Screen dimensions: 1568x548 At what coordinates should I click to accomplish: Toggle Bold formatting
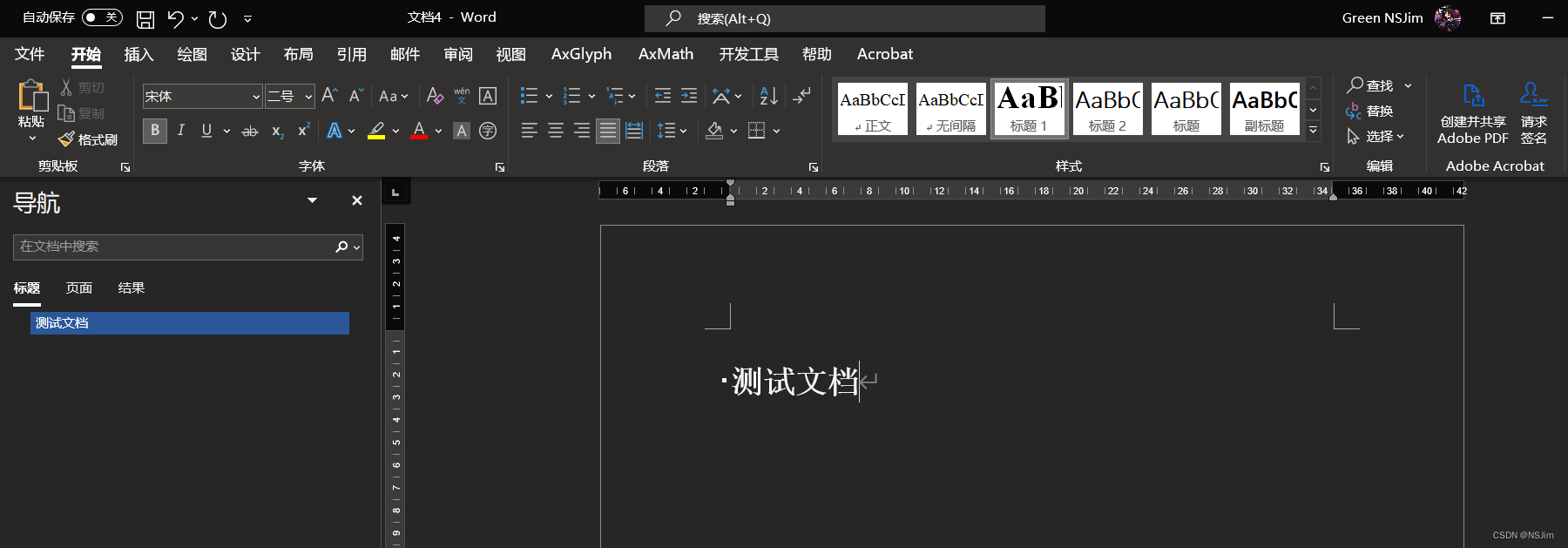coord(155,131)
